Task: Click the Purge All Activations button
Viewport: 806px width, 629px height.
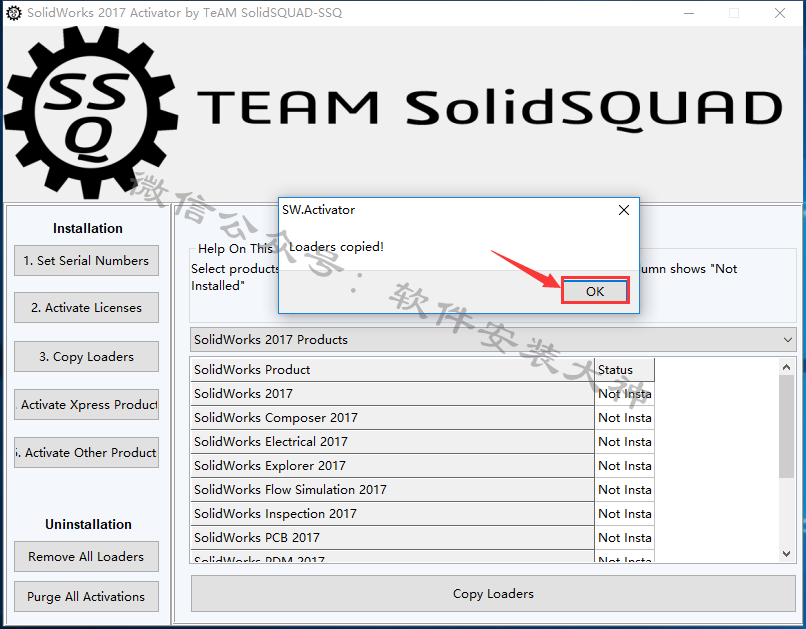Action: 86,597
